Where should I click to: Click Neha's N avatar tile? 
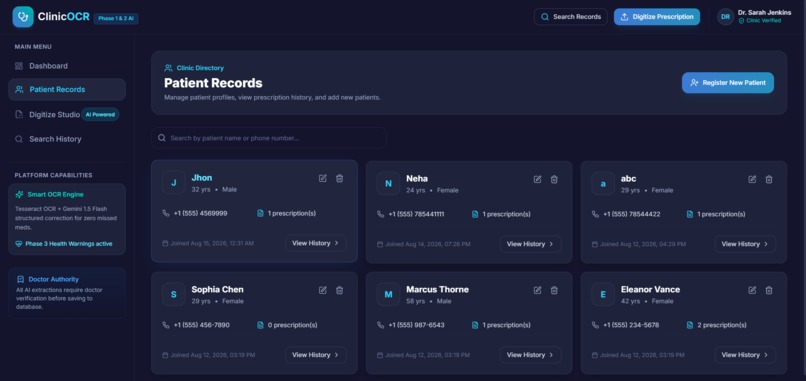(388, 184)
